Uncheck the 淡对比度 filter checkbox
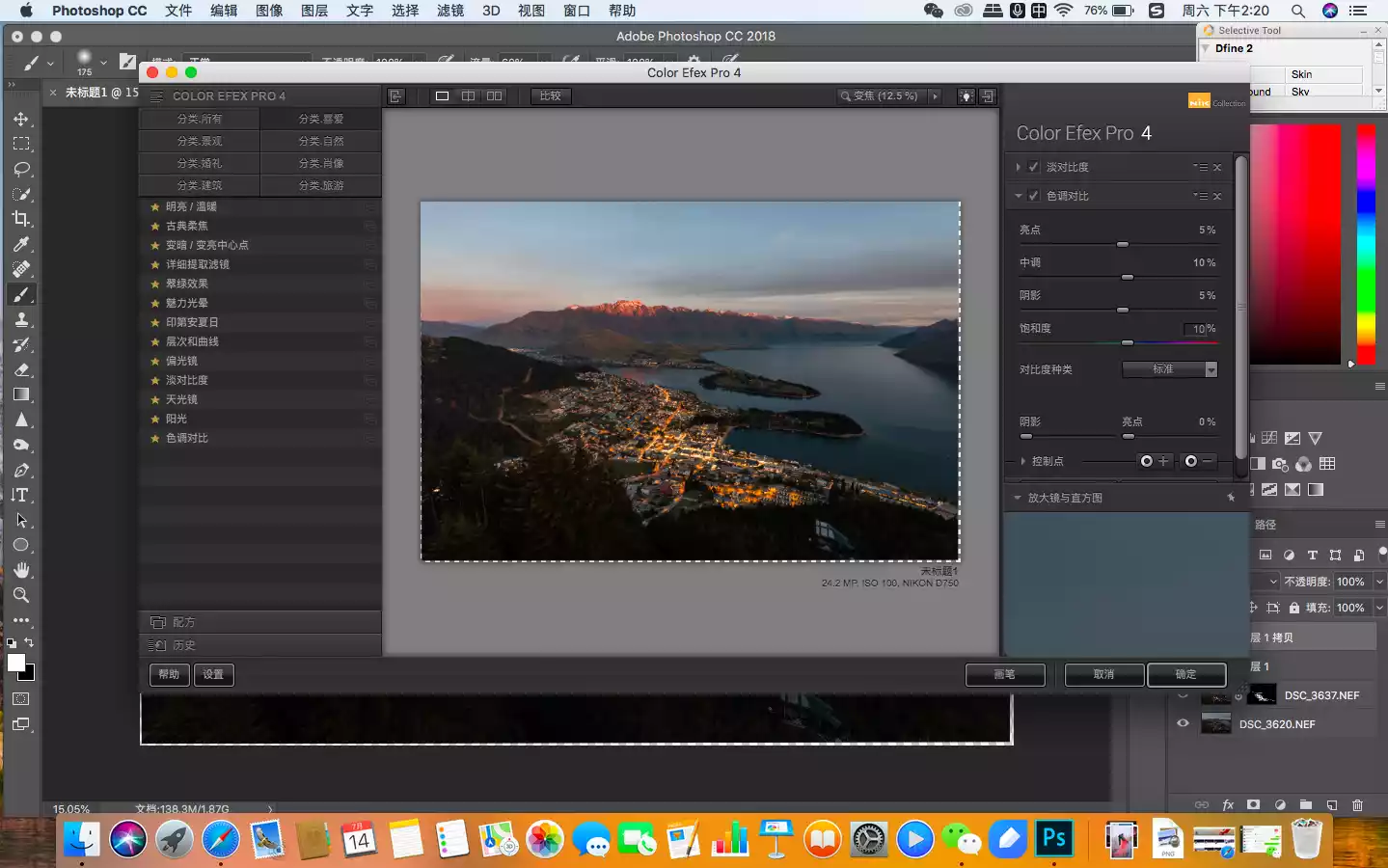 (1034, 167)
